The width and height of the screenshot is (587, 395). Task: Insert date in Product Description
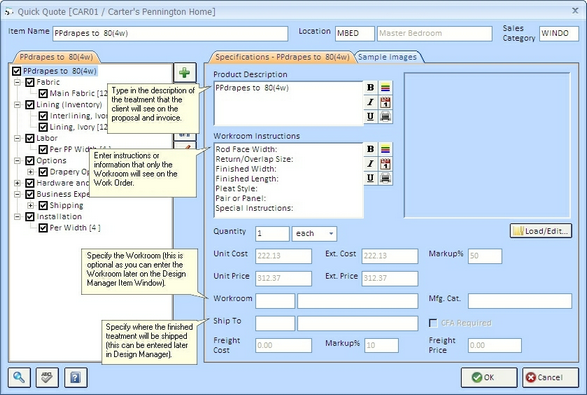[385, 102]
